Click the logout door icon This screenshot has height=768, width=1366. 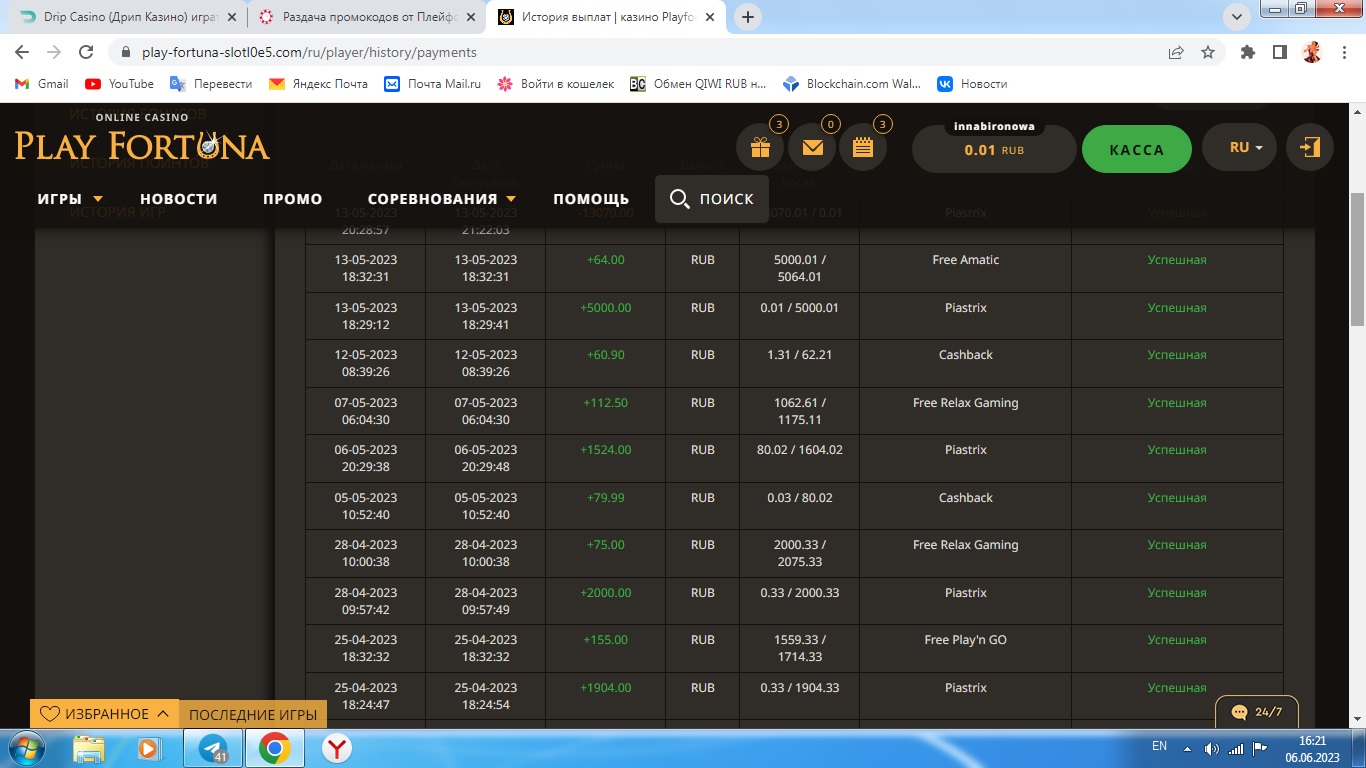1310,148
